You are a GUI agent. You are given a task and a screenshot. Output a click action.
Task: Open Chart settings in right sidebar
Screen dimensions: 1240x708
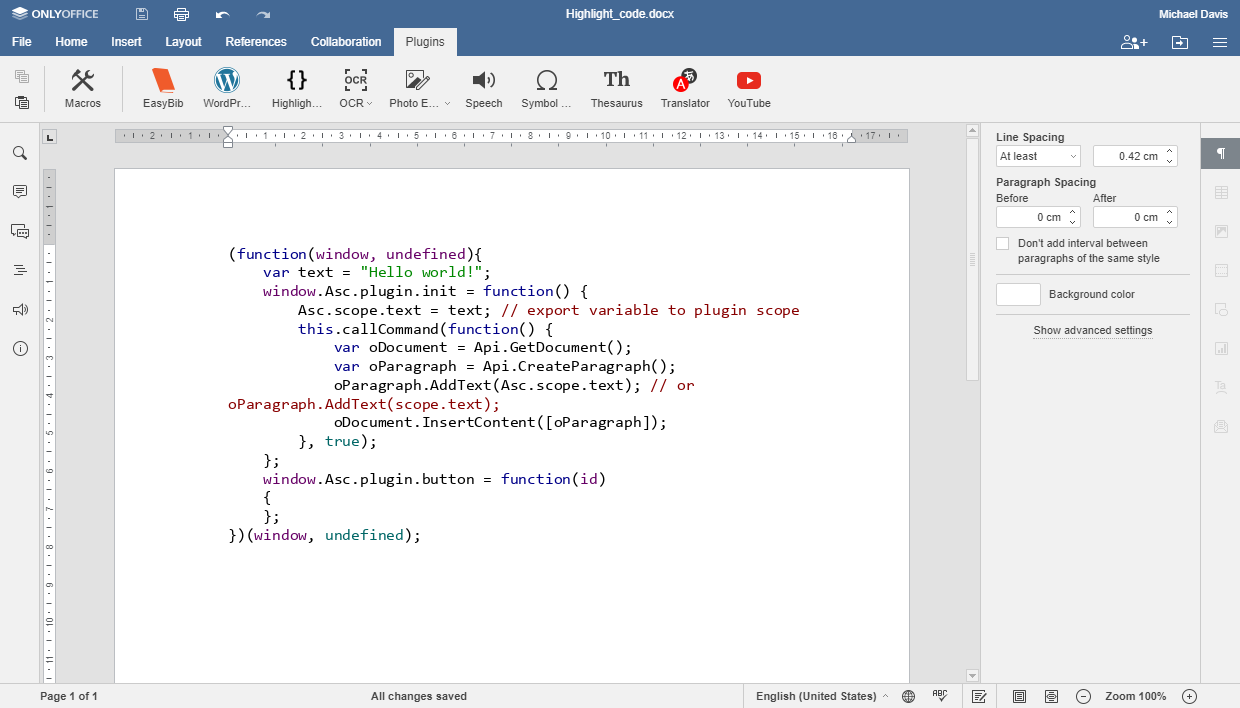[1221, 349]
